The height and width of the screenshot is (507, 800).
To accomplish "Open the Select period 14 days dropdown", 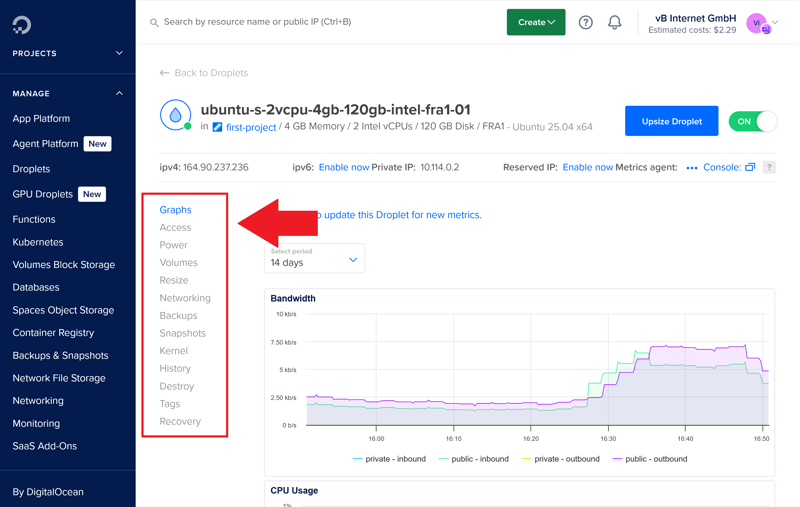I will point(314,259).
